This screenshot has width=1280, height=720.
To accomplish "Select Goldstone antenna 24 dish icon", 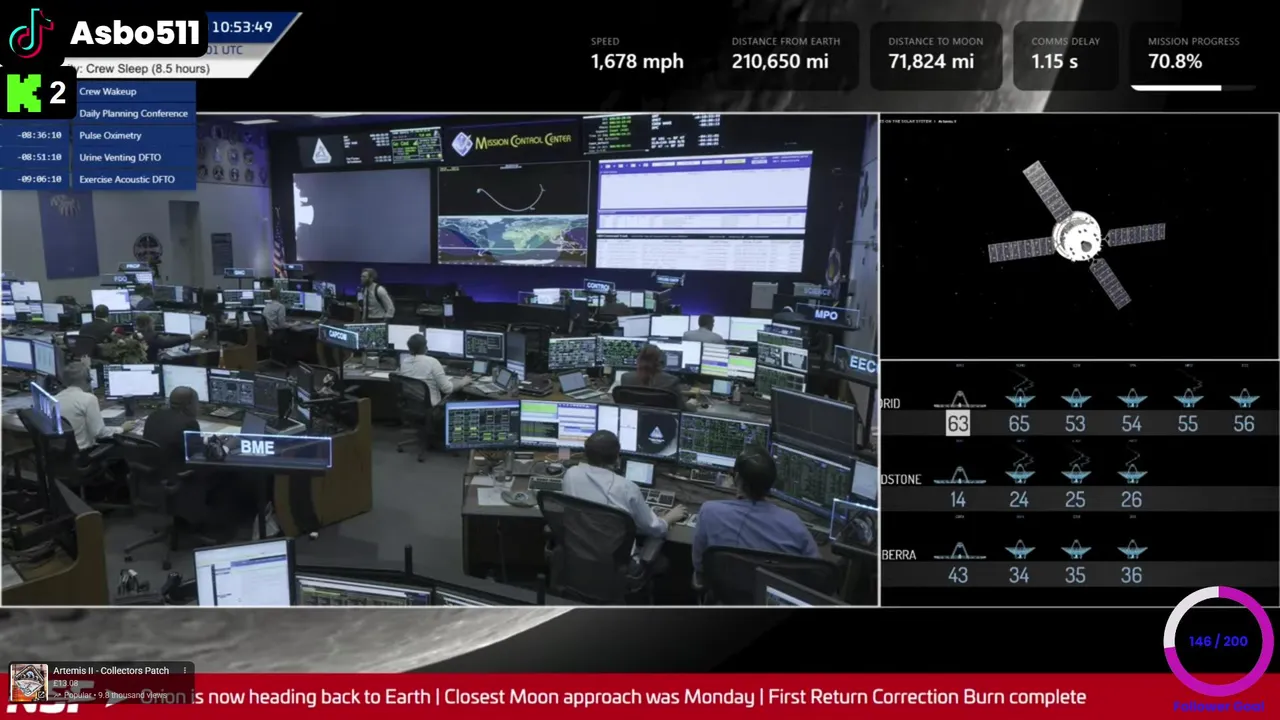I will click(1019, 472).
